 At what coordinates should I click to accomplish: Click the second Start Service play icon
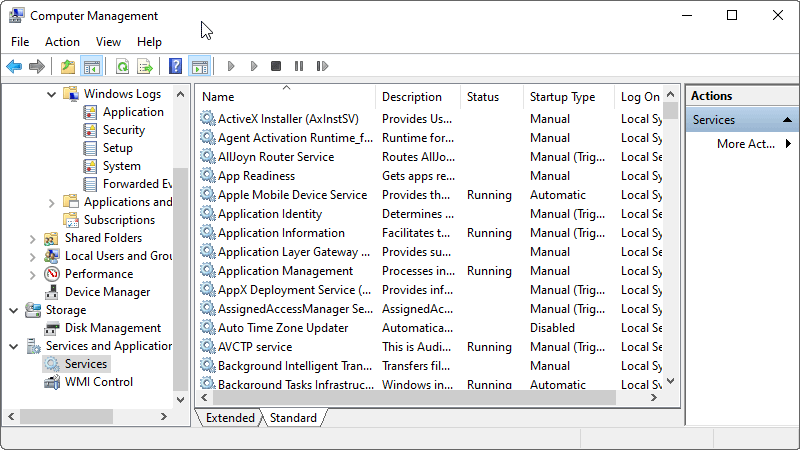[x=254, y=66]
